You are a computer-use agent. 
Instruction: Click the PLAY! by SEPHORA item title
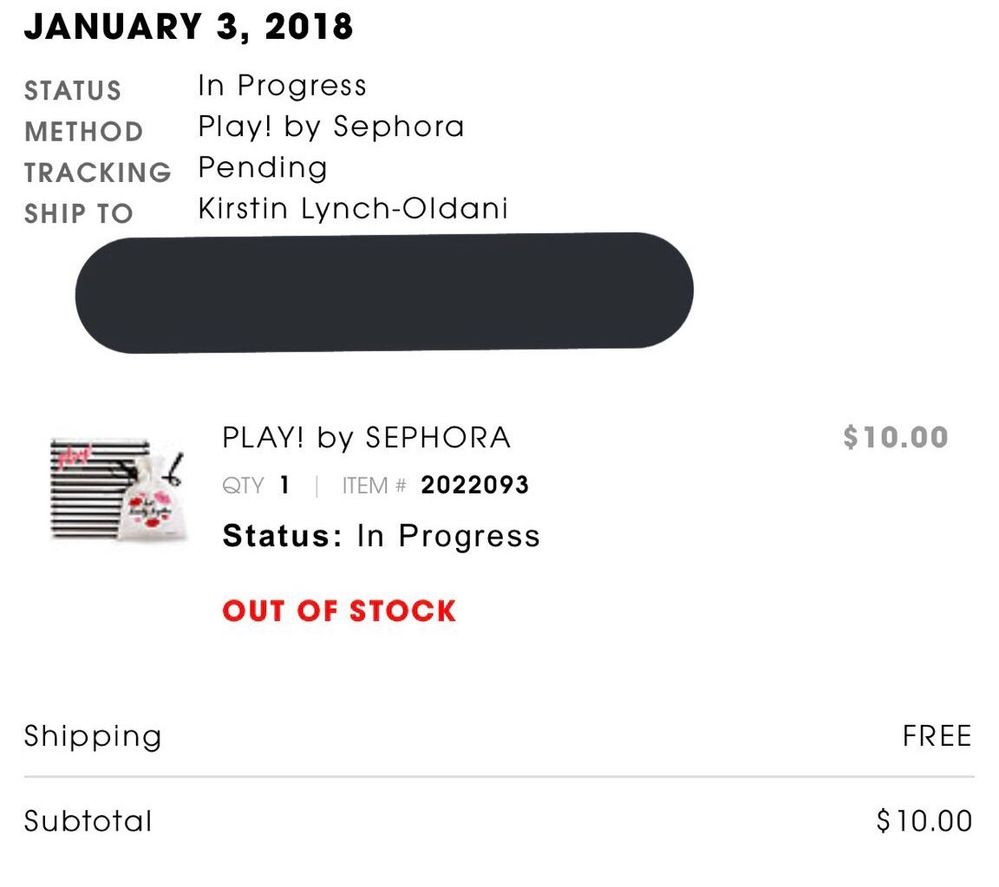367,438
